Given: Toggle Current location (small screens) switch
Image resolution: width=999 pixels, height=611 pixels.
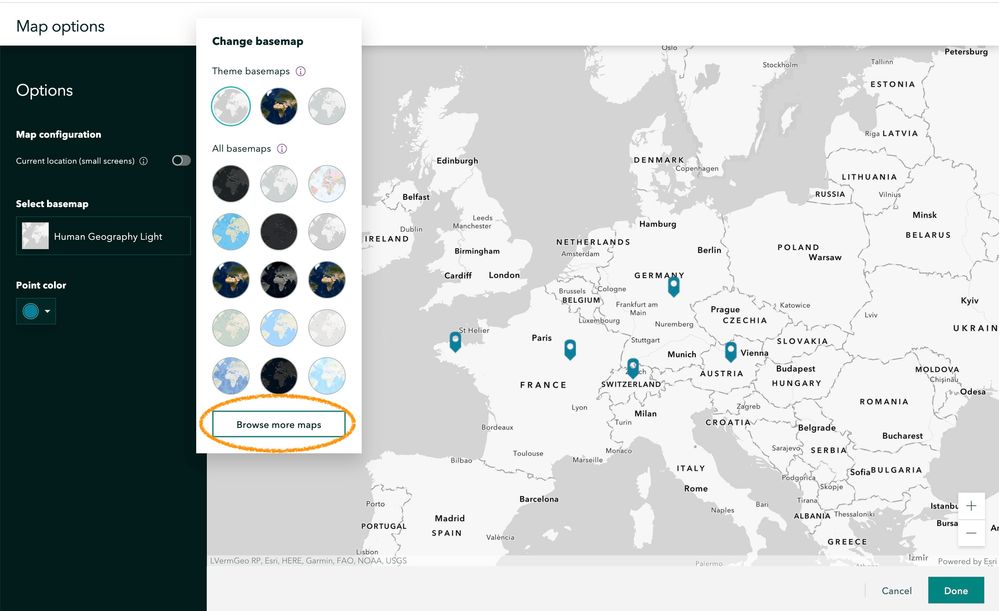Looking at the screenshot, I should point(181,161).
